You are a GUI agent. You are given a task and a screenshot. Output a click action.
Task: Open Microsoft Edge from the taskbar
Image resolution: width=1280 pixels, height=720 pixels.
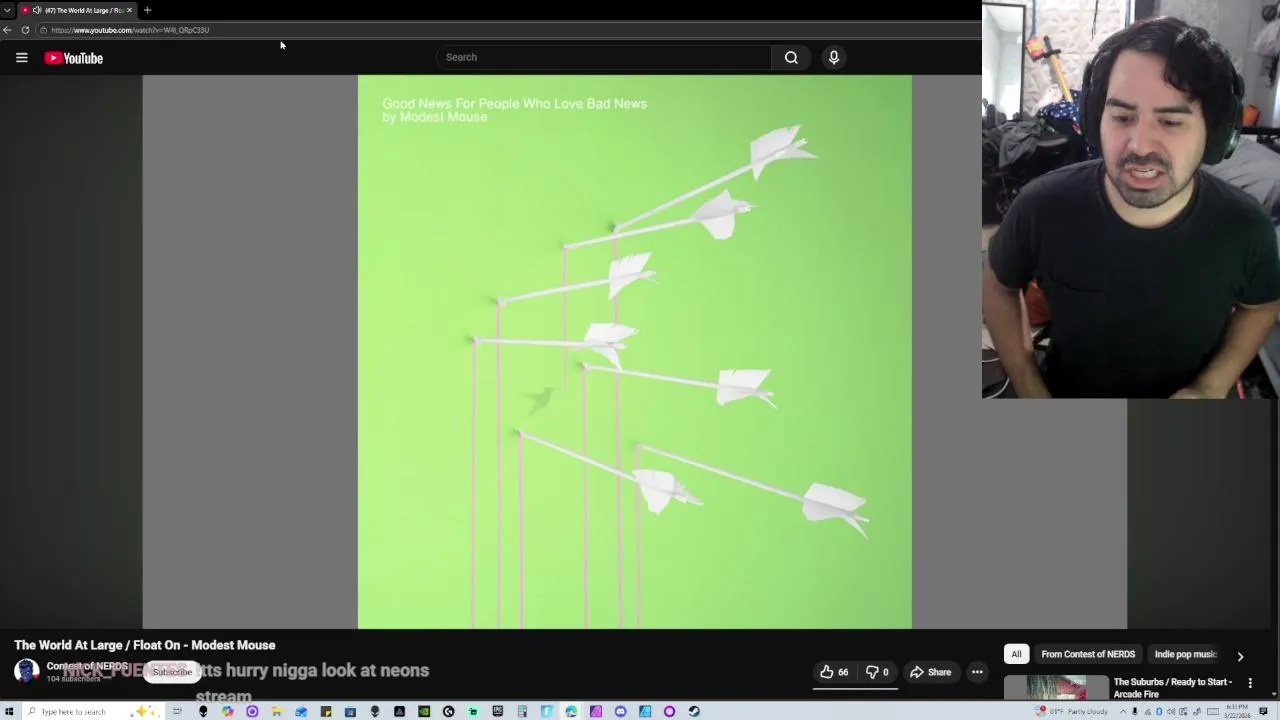click(x=571, y=711)
